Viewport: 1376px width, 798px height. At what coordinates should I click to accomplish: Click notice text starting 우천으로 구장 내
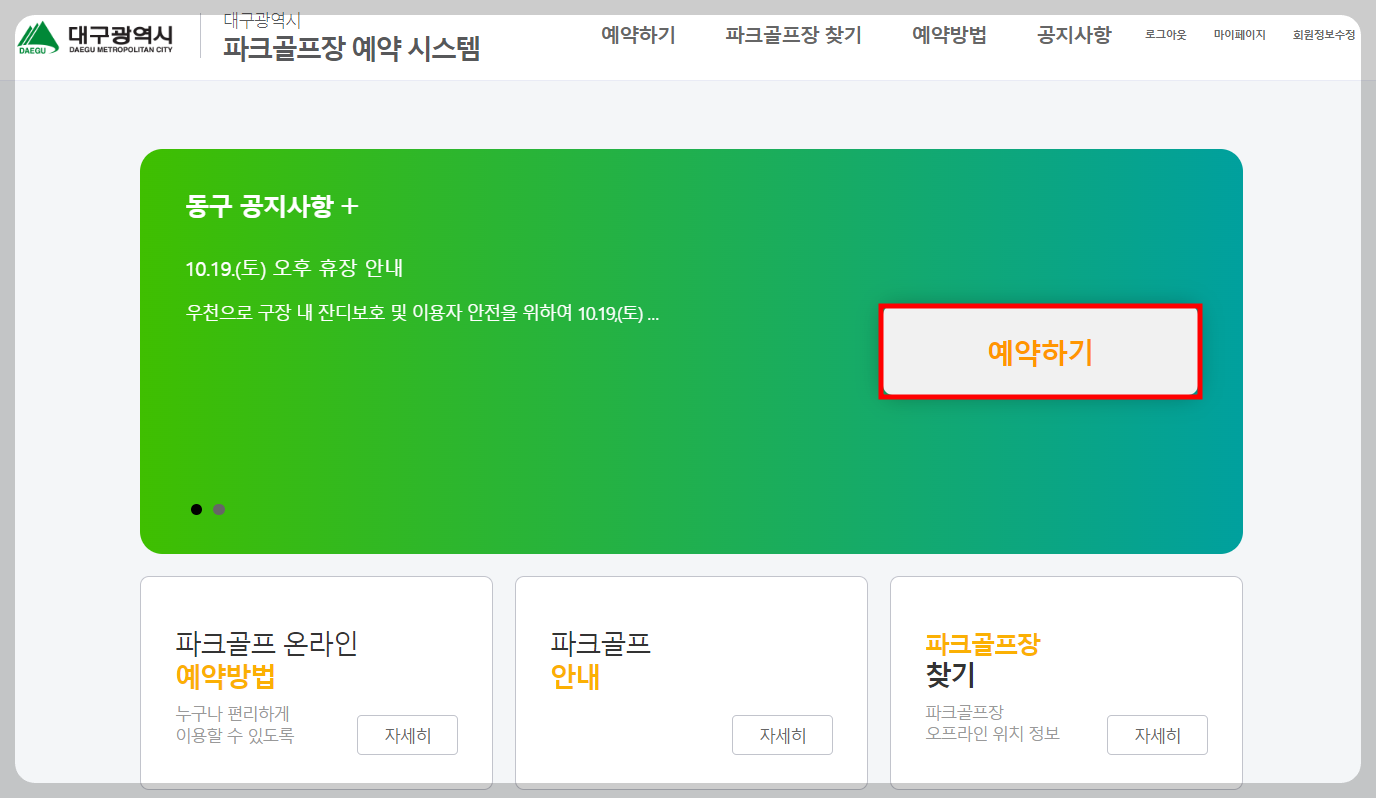[422, 314]
